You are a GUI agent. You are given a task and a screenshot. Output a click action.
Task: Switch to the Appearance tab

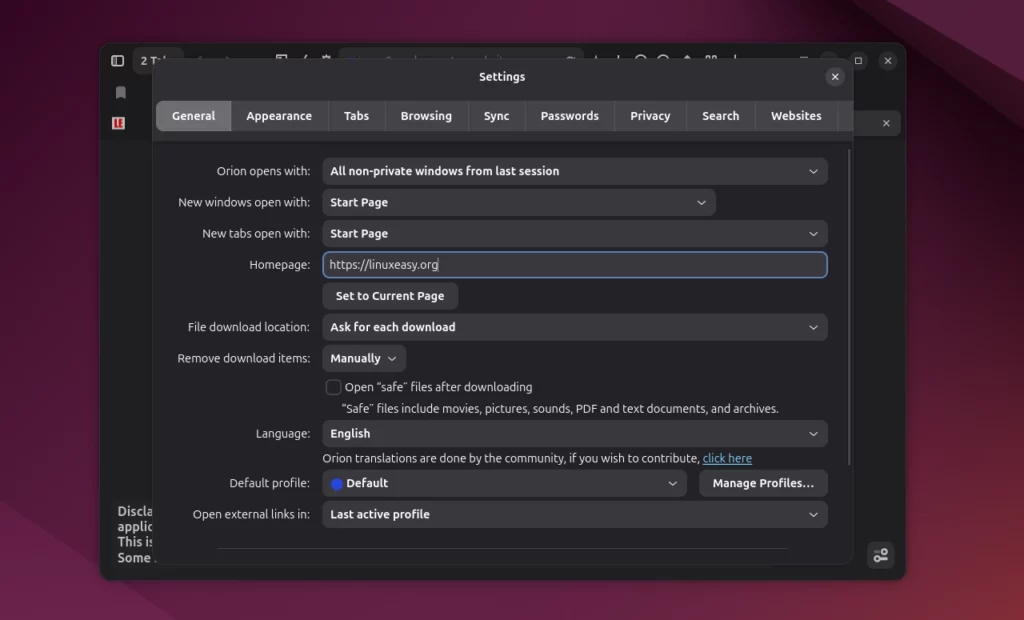pyautogui.click(x=279, y=116)
